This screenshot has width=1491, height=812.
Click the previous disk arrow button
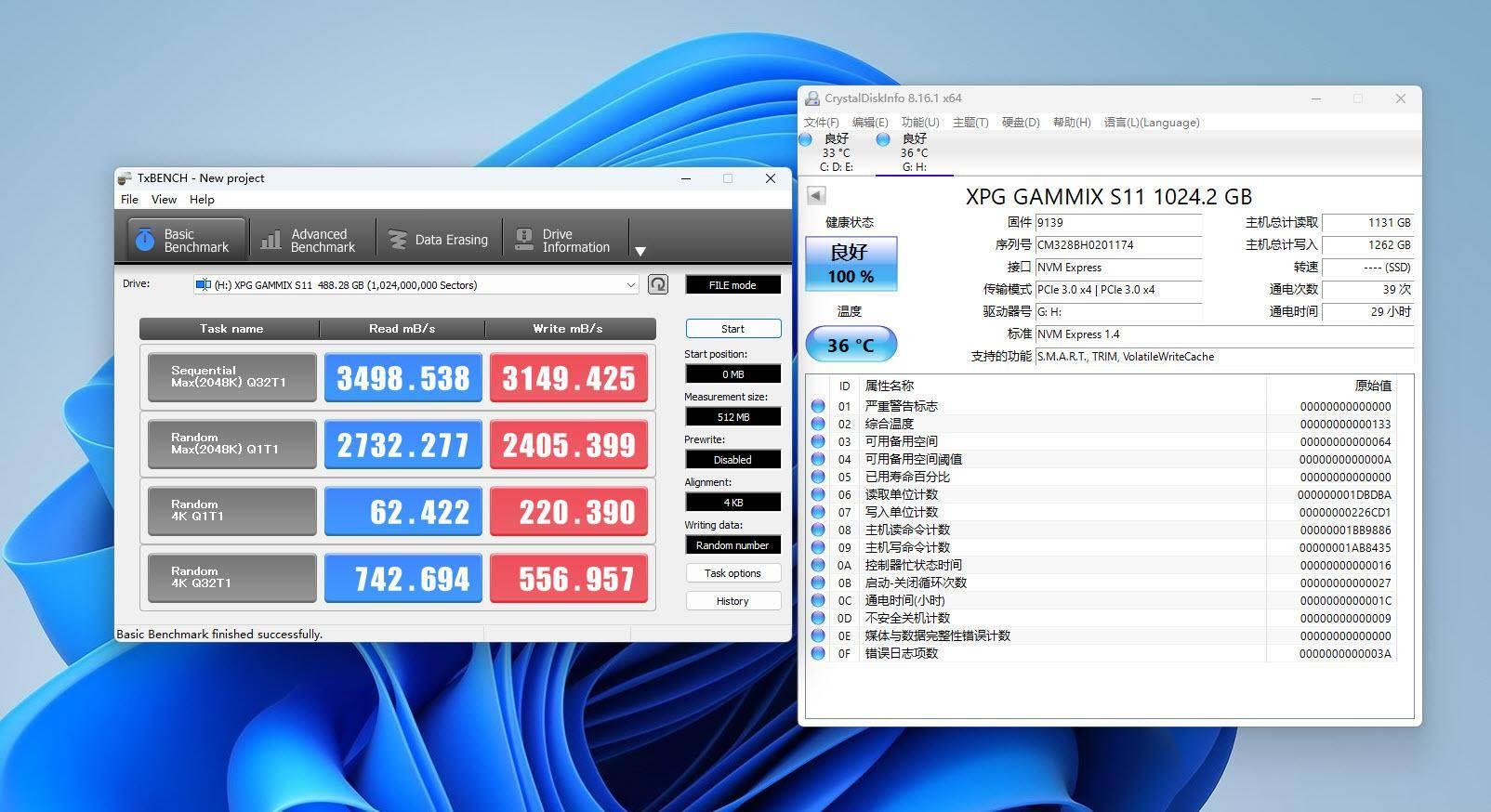(816, 195)
